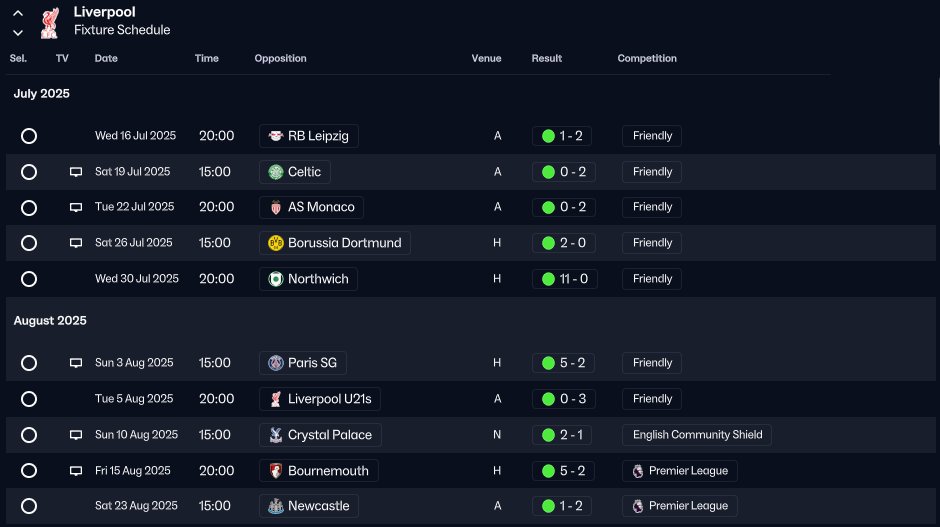The width and height of the screenshot is (940, 527).
Task: Click the Borussia Dortmund club badge
Action: point(276,243)
